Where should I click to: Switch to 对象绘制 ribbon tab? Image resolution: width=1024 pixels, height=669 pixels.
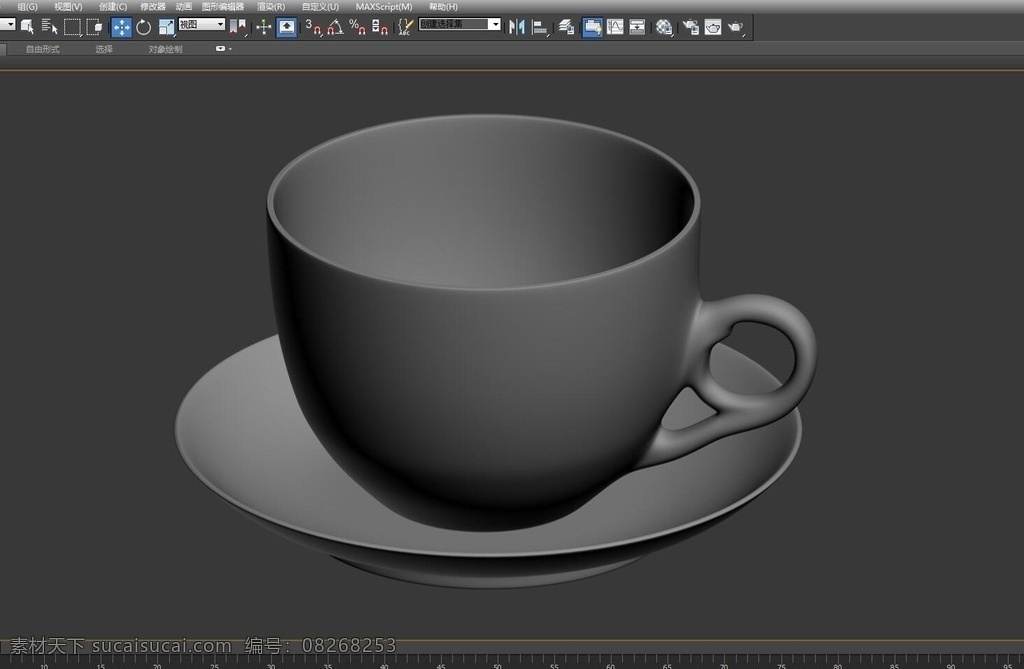[165, 49]
